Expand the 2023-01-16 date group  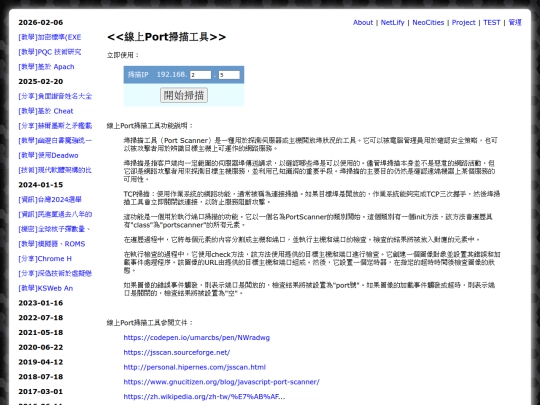(41, 303)
